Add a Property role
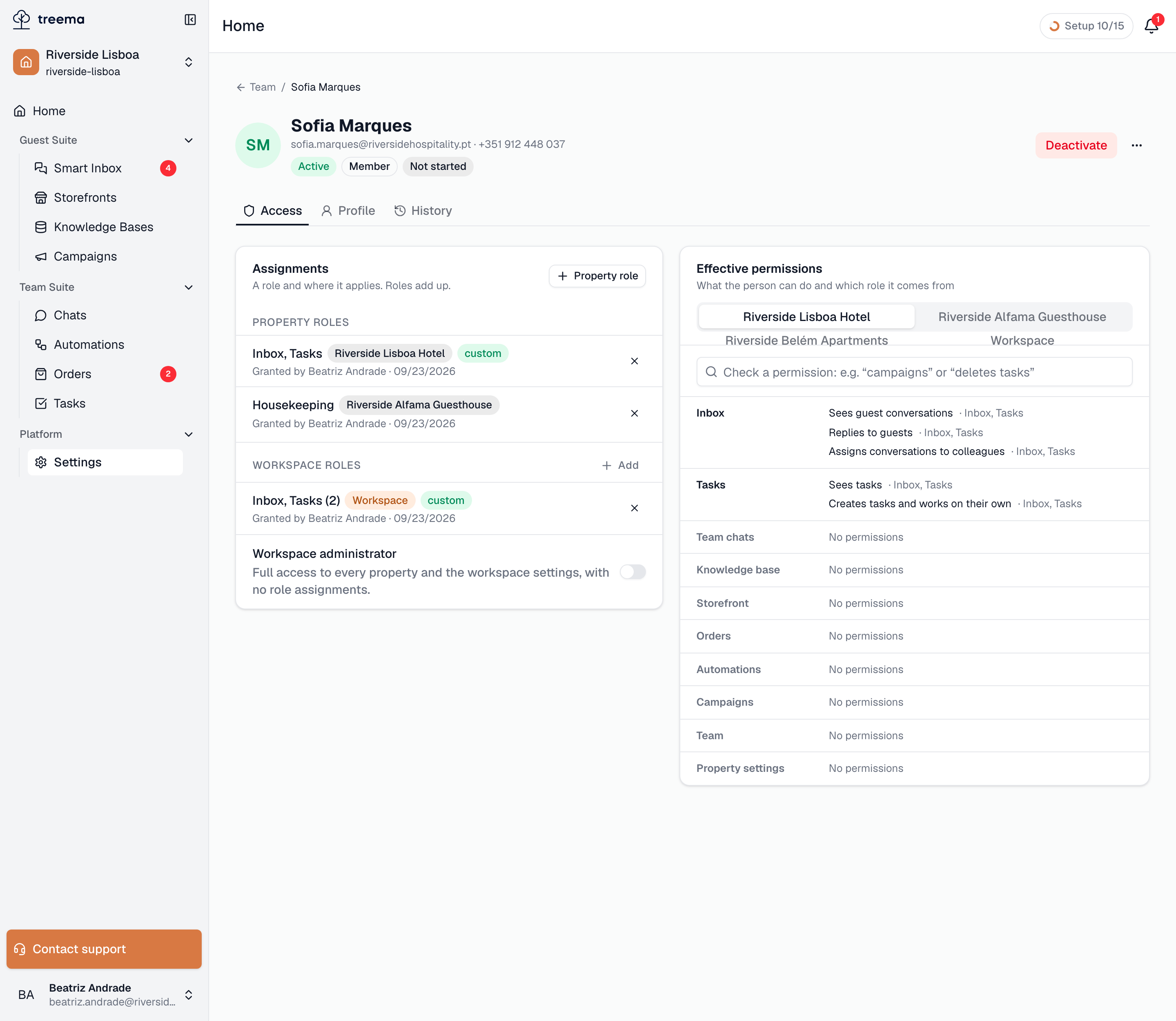 (x=597, y=276)
